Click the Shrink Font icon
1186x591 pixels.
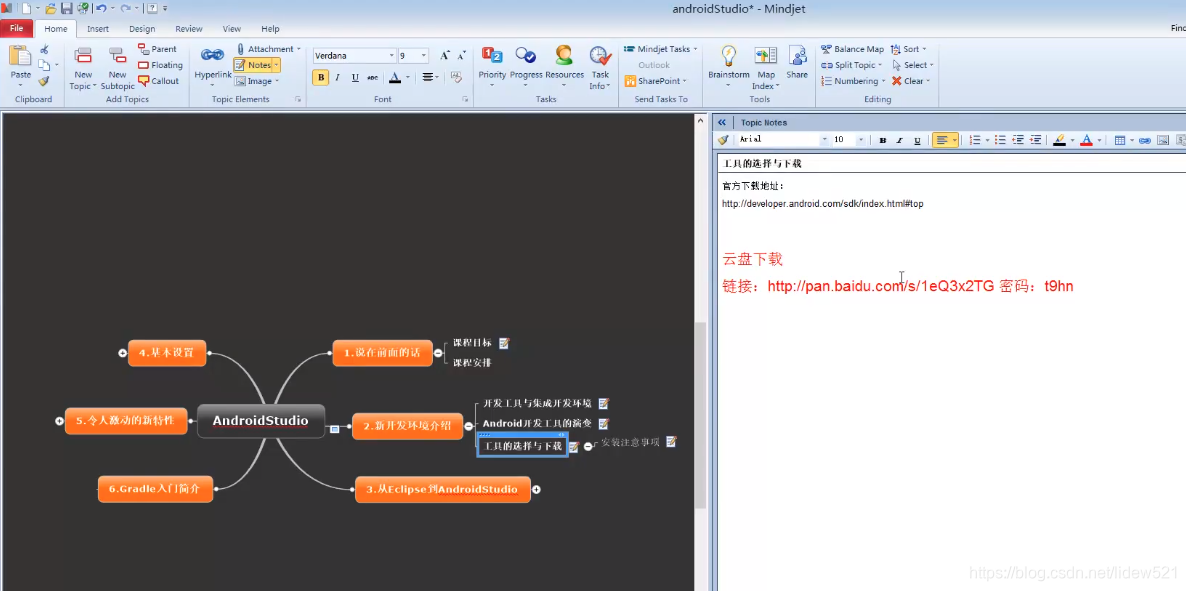[461, 55]
